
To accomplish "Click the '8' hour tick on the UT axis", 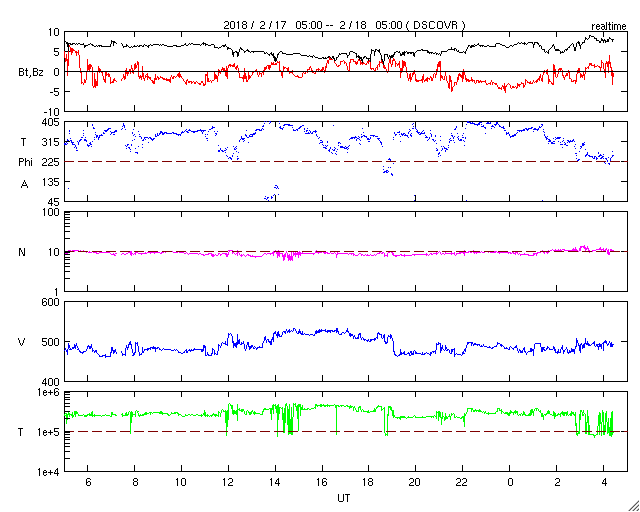I will (135, 482).
